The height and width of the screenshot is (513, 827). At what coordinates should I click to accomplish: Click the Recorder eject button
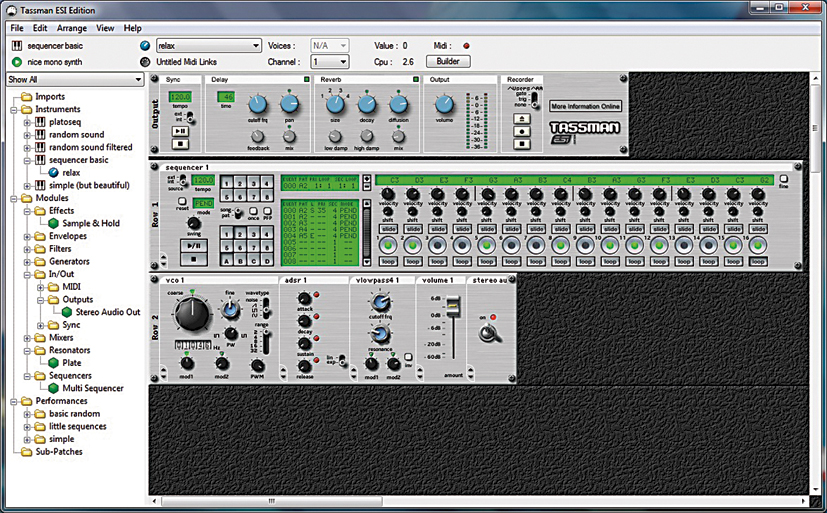pos(522,120)
